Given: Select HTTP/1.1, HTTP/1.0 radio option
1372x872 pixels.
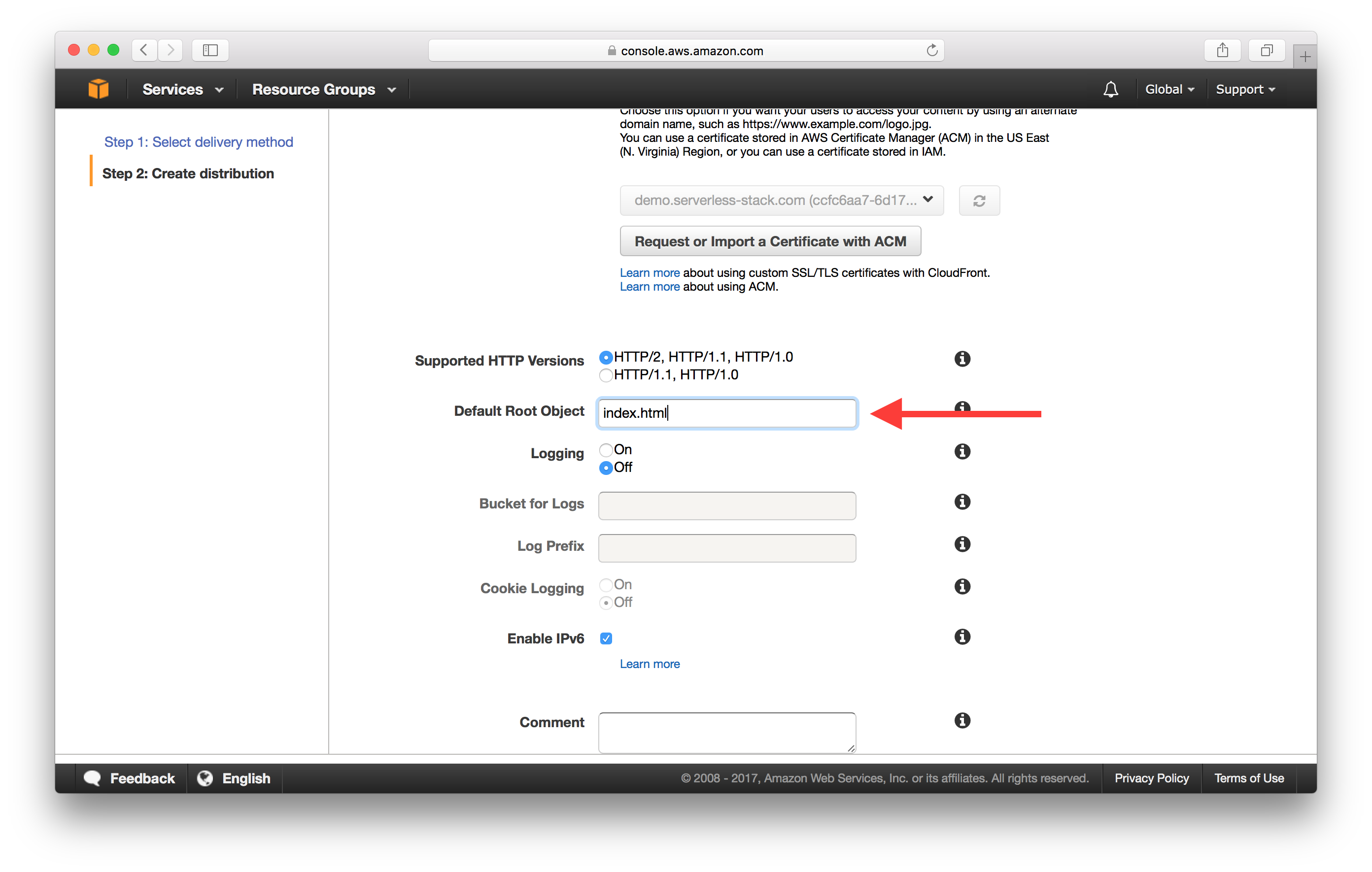Looking at the screenshot, I should (x=606, y=375).
